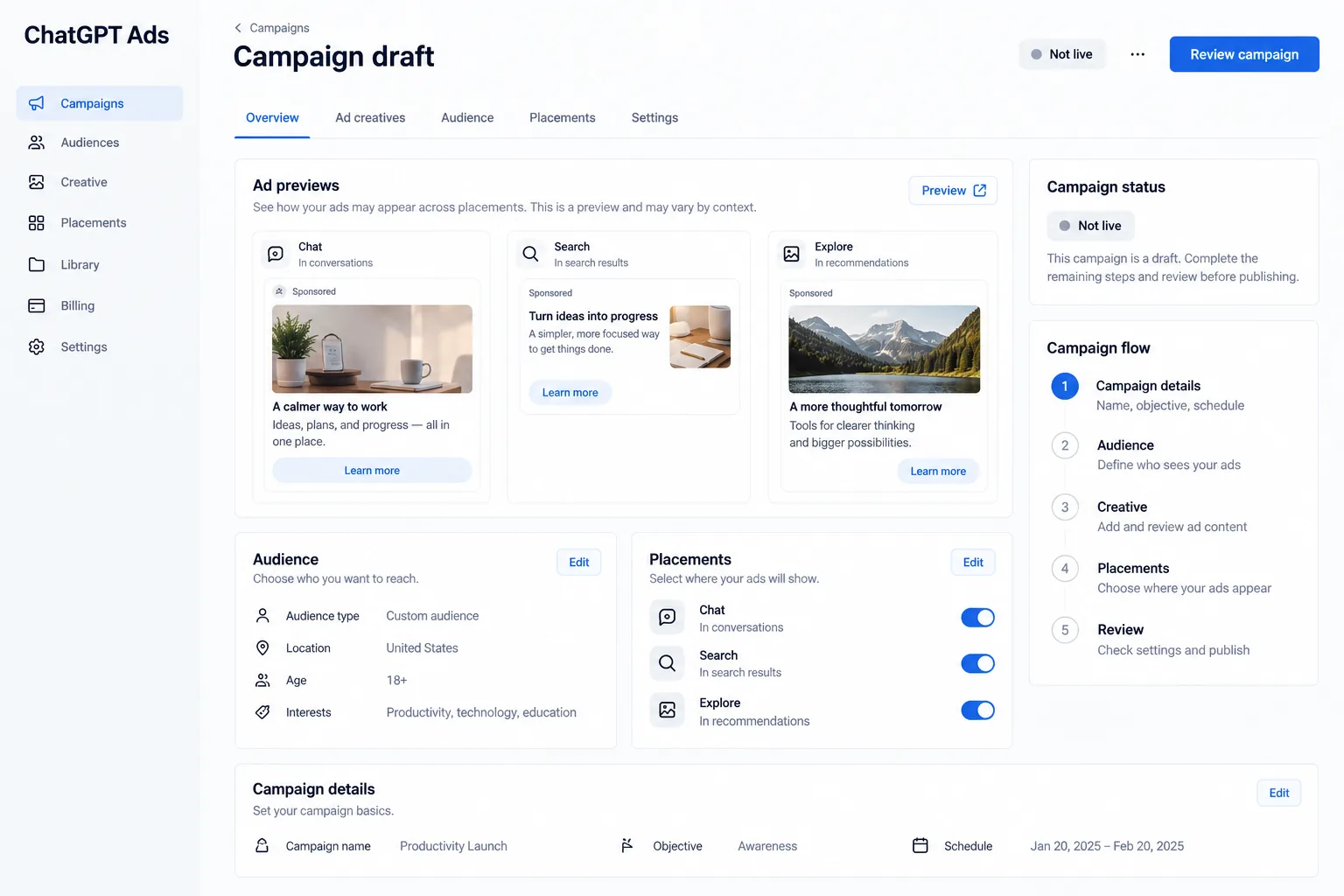1344x896 pixels.
Task: Click the Objective flag icon
Action: coord(626,845)
